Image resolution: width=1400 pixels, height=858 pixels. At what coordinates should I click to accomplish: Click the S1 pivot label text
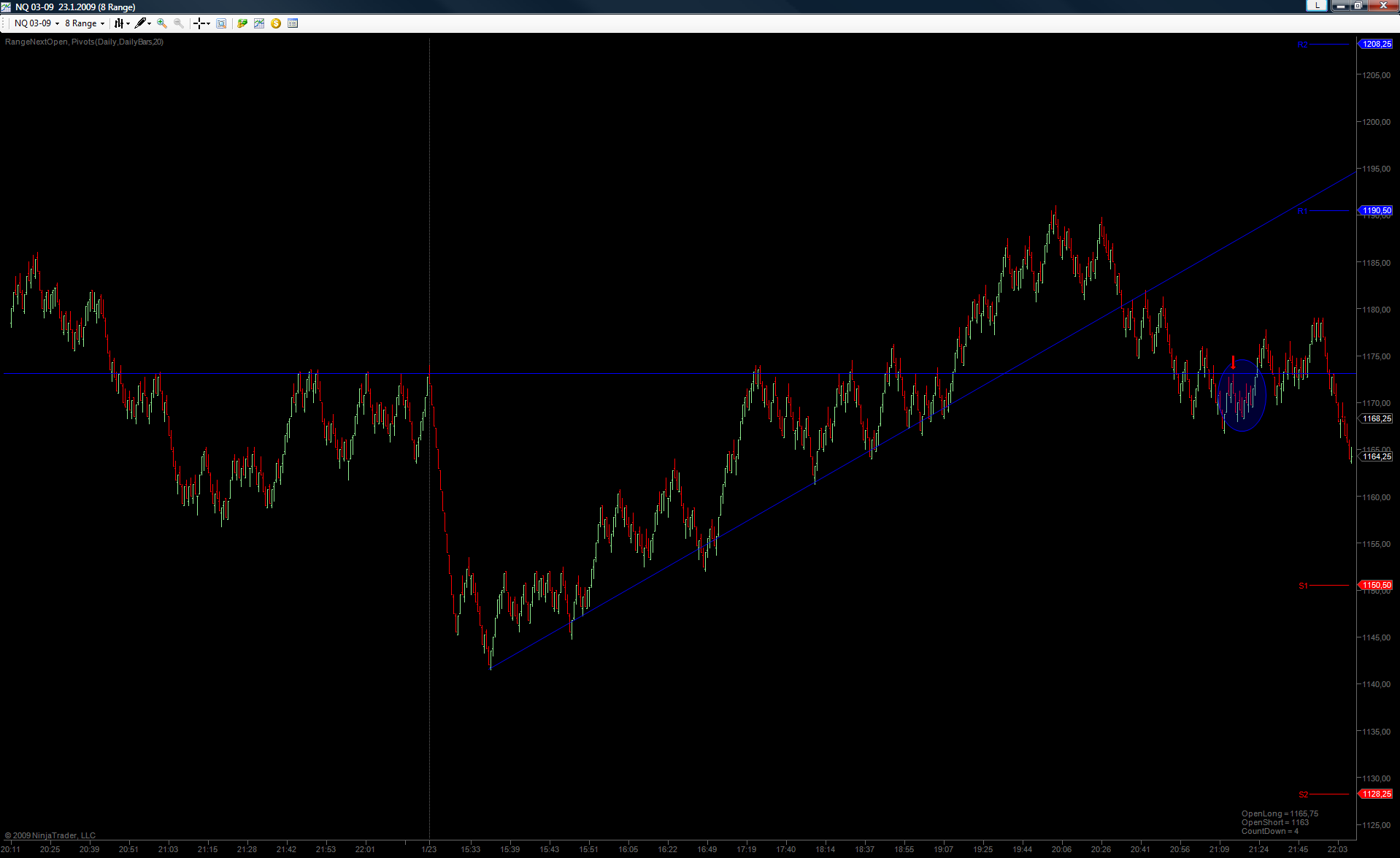(1303, 586)
